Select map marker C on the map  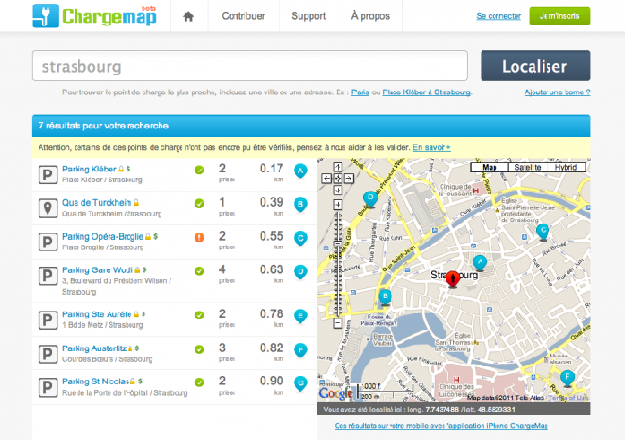pyautogui.click(x=542, y=232)
